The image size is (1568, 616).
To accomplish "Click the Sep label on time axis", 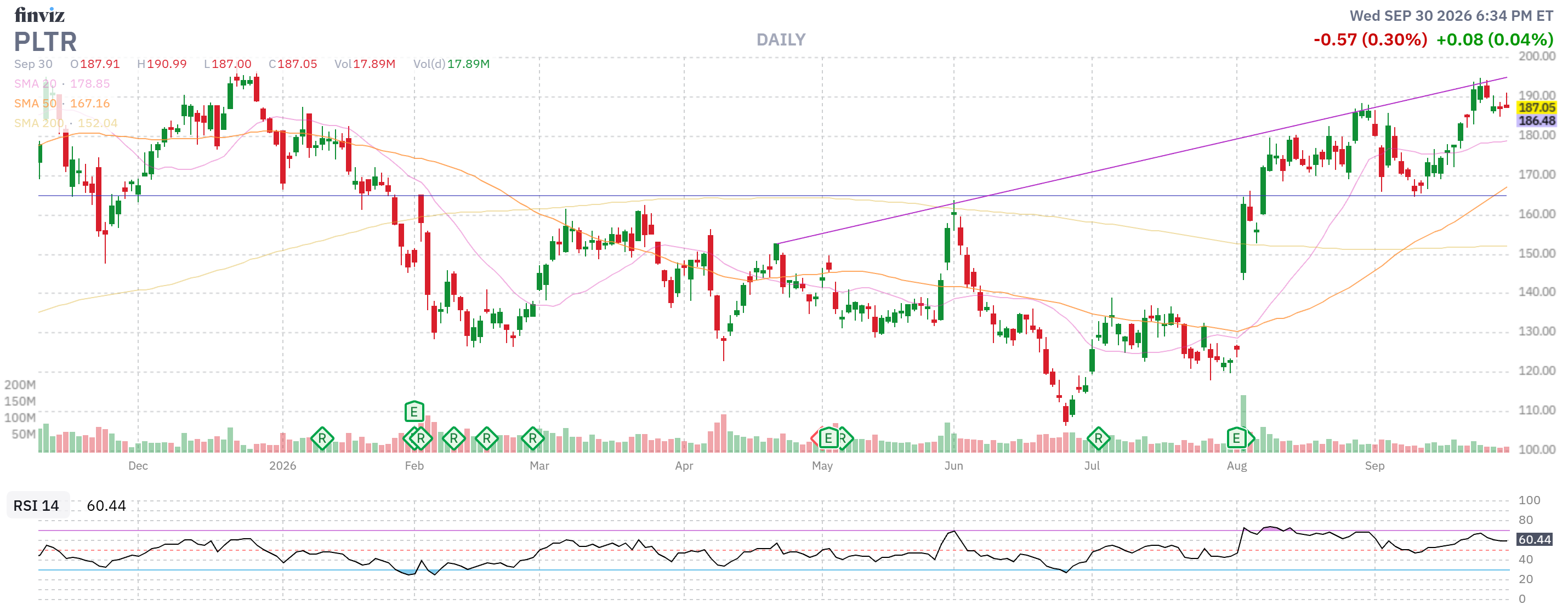I will 1374,466.
